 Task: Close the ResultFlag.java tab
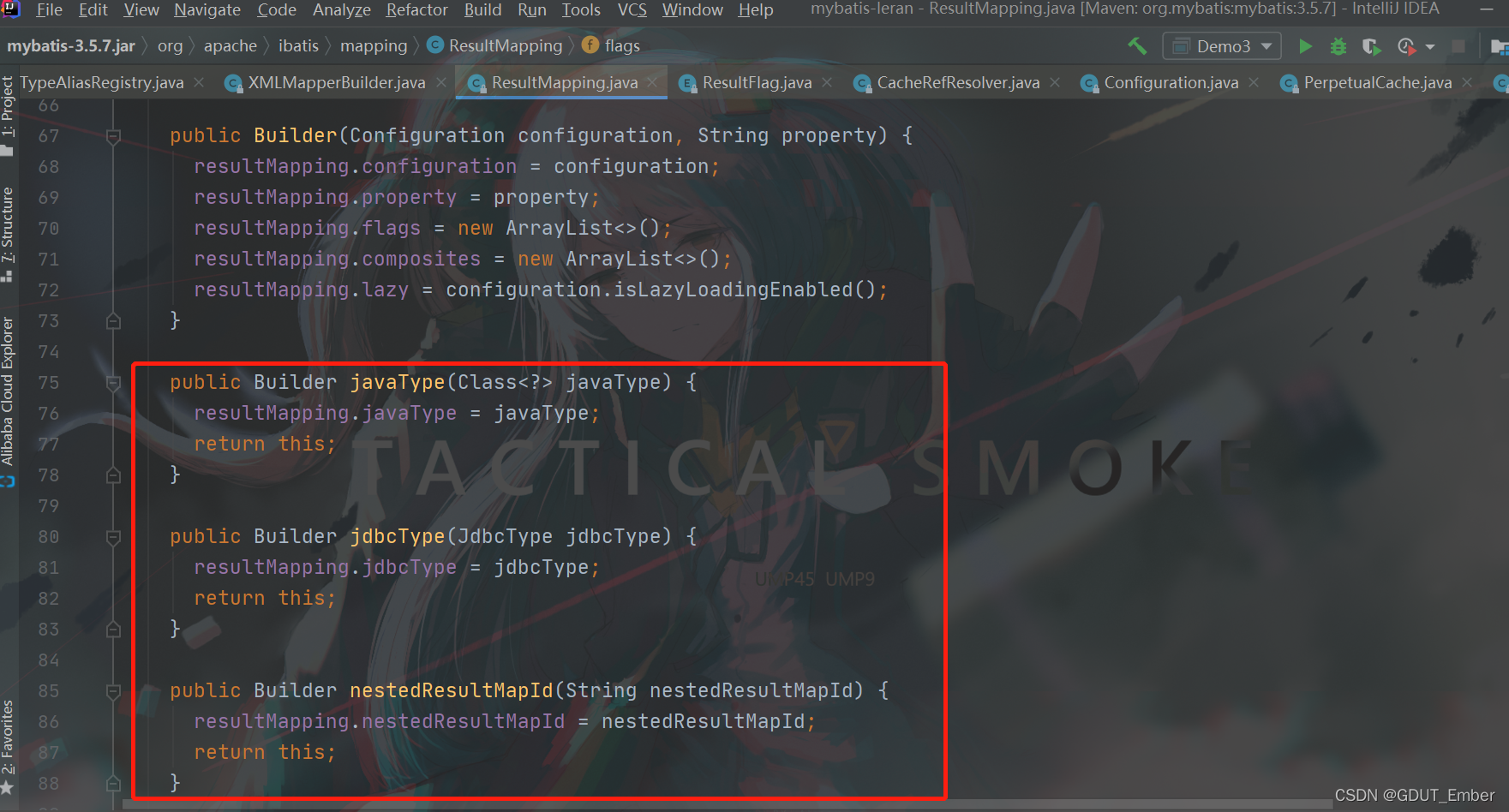coord(827,82)
